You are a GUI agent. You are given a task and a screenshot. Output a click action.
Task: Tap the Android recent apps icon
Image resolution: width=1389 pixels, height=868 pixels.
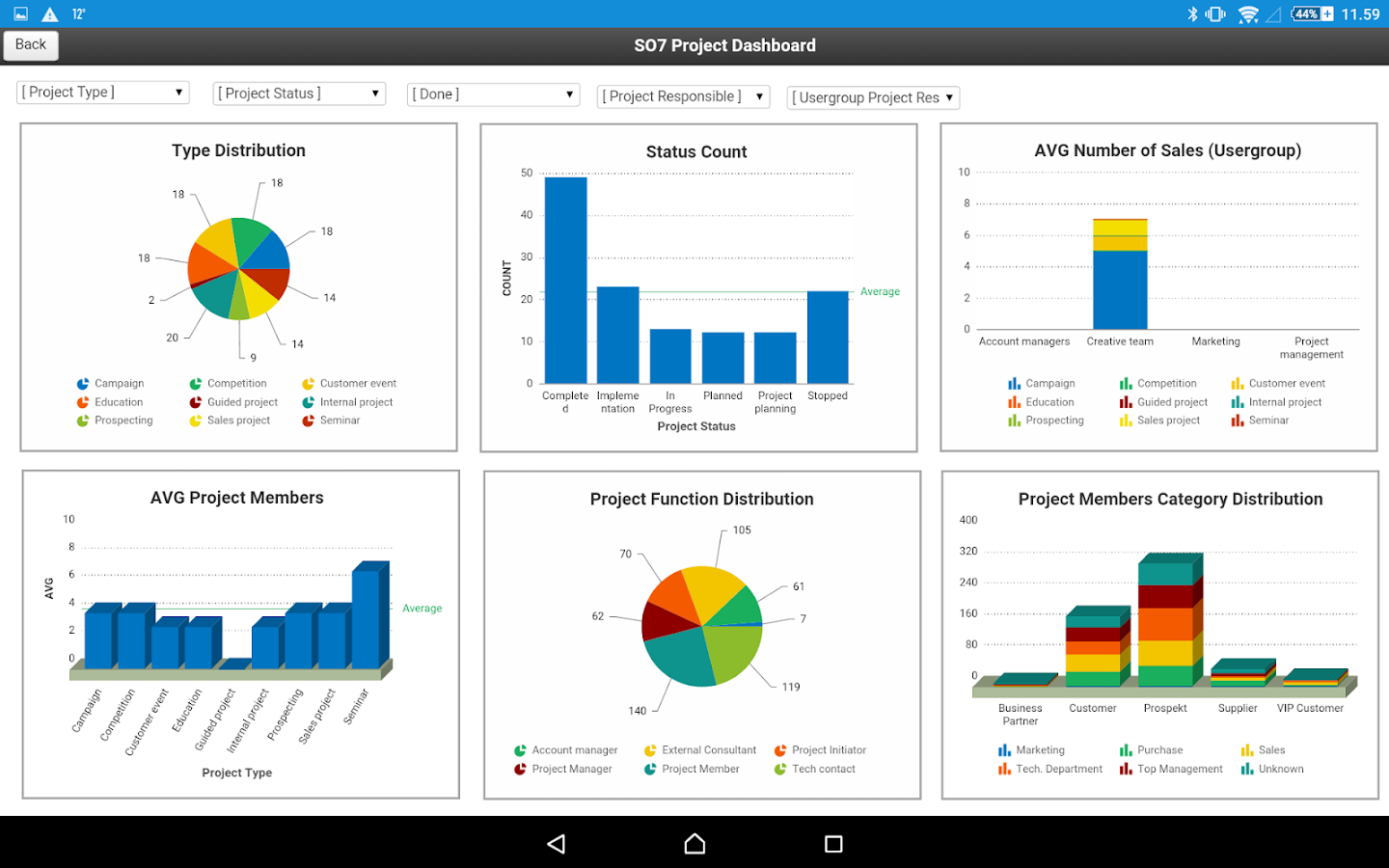(833, 844)
